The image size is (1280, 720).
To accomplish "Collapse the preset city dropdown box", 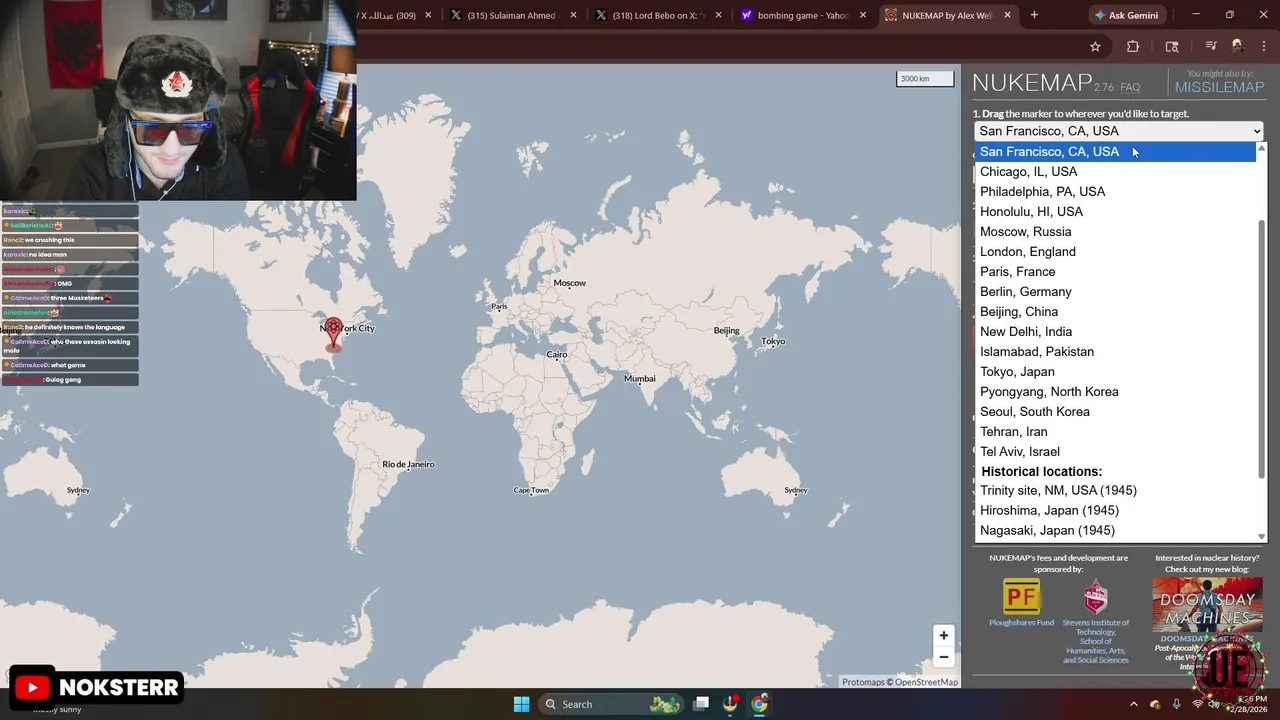I will (1118, 131).
